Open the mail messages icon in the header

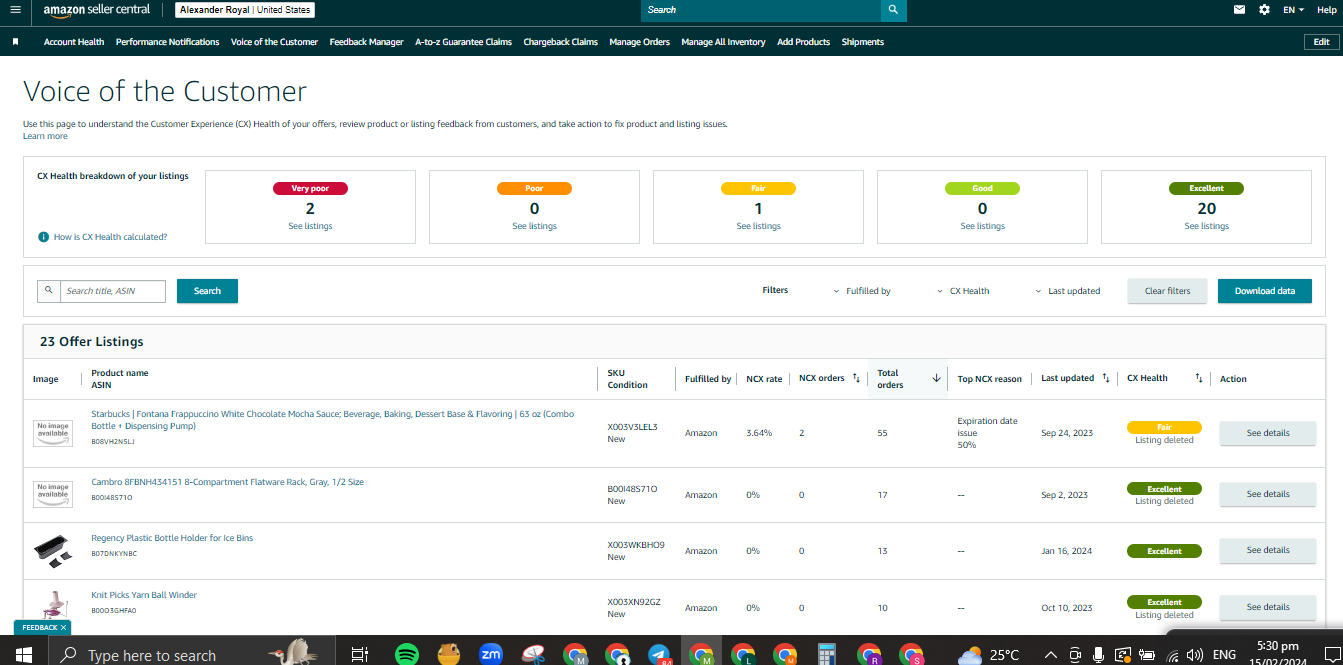coord(1240,9)
